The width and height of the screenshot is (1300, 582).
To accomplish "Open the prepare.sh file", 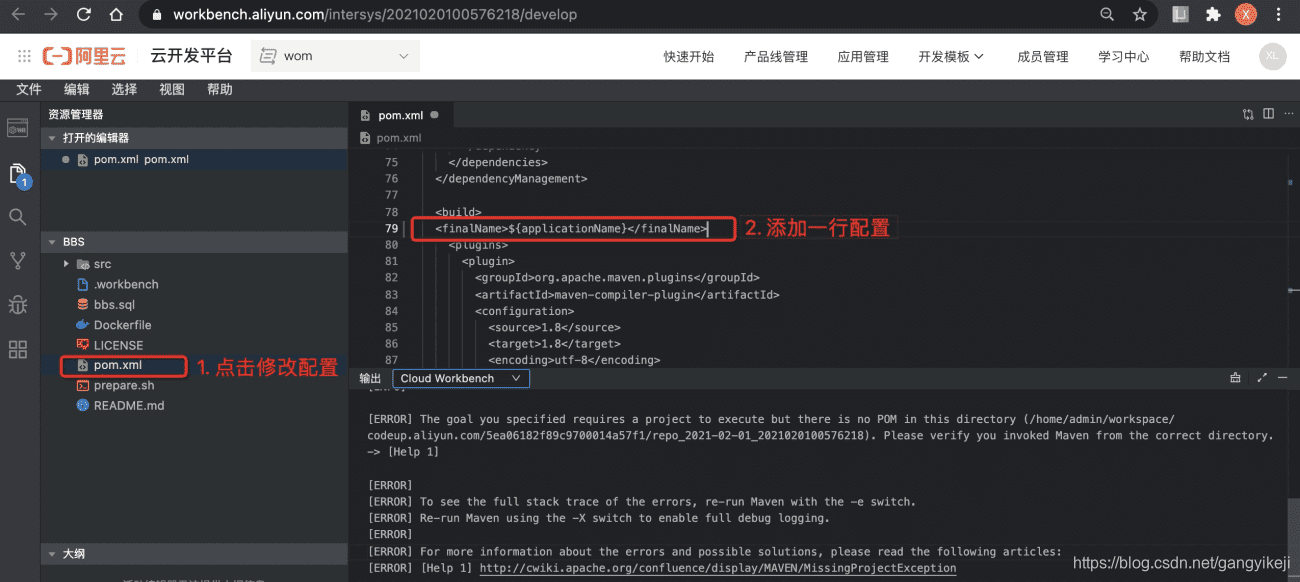I will [124, 385].
